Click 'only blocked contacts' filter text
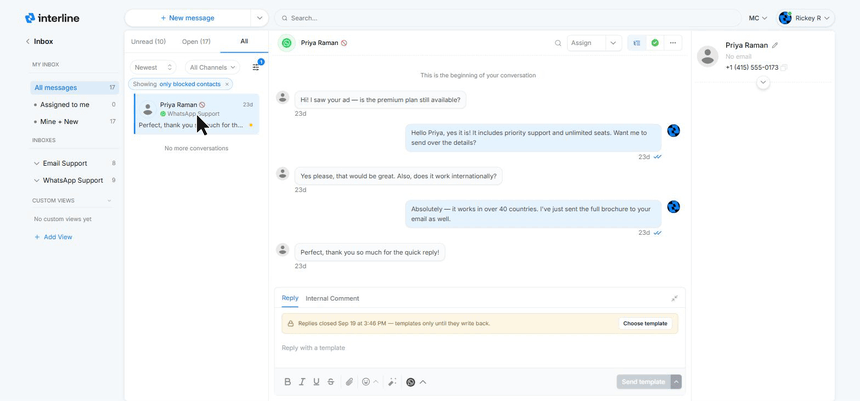 click(x=190, y=84)
